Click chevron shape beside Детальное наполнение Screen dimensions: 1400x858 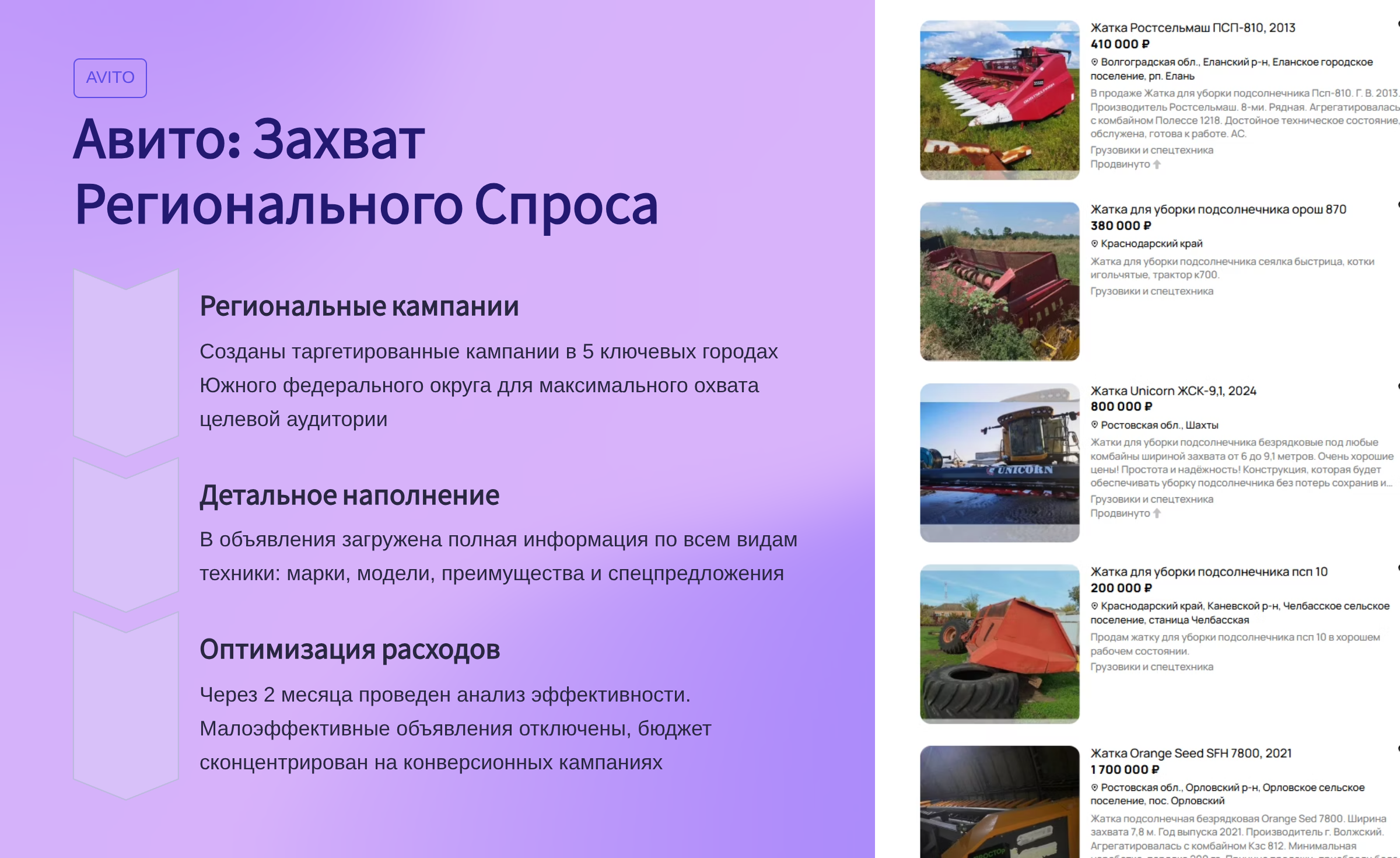pyautogui.click(x=126, y=534)
